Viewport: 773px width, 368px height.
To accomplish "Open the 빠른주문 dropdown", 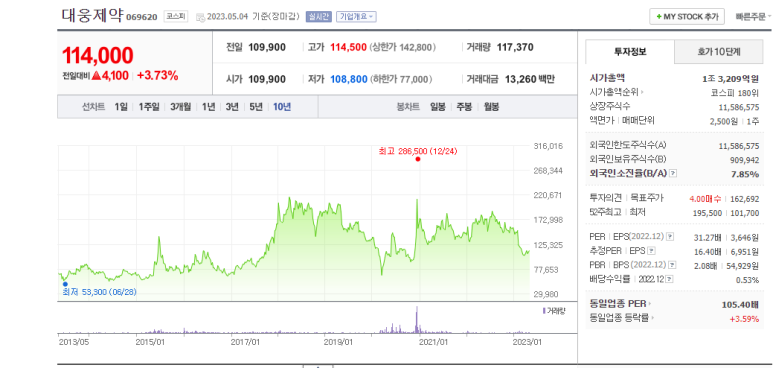I will click(x=753, y=17).
